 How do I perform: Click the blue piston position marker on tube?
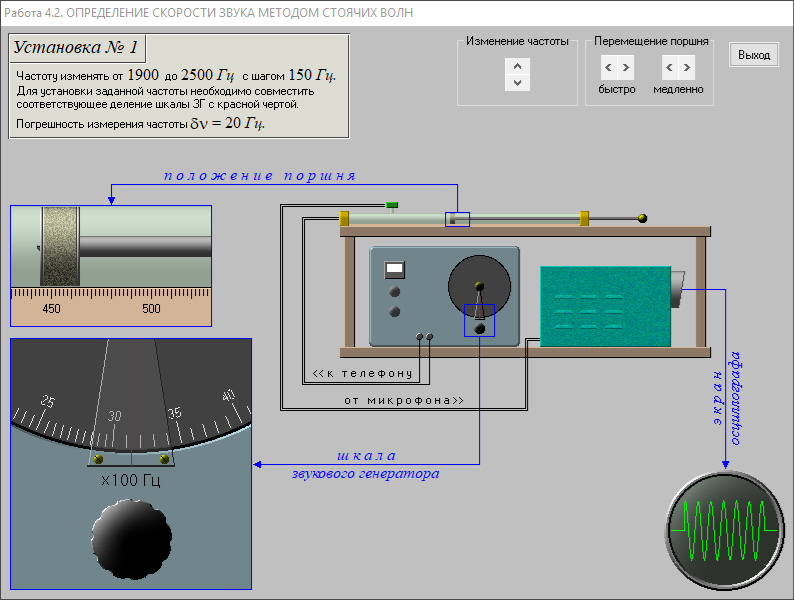[x=457, y=219]
